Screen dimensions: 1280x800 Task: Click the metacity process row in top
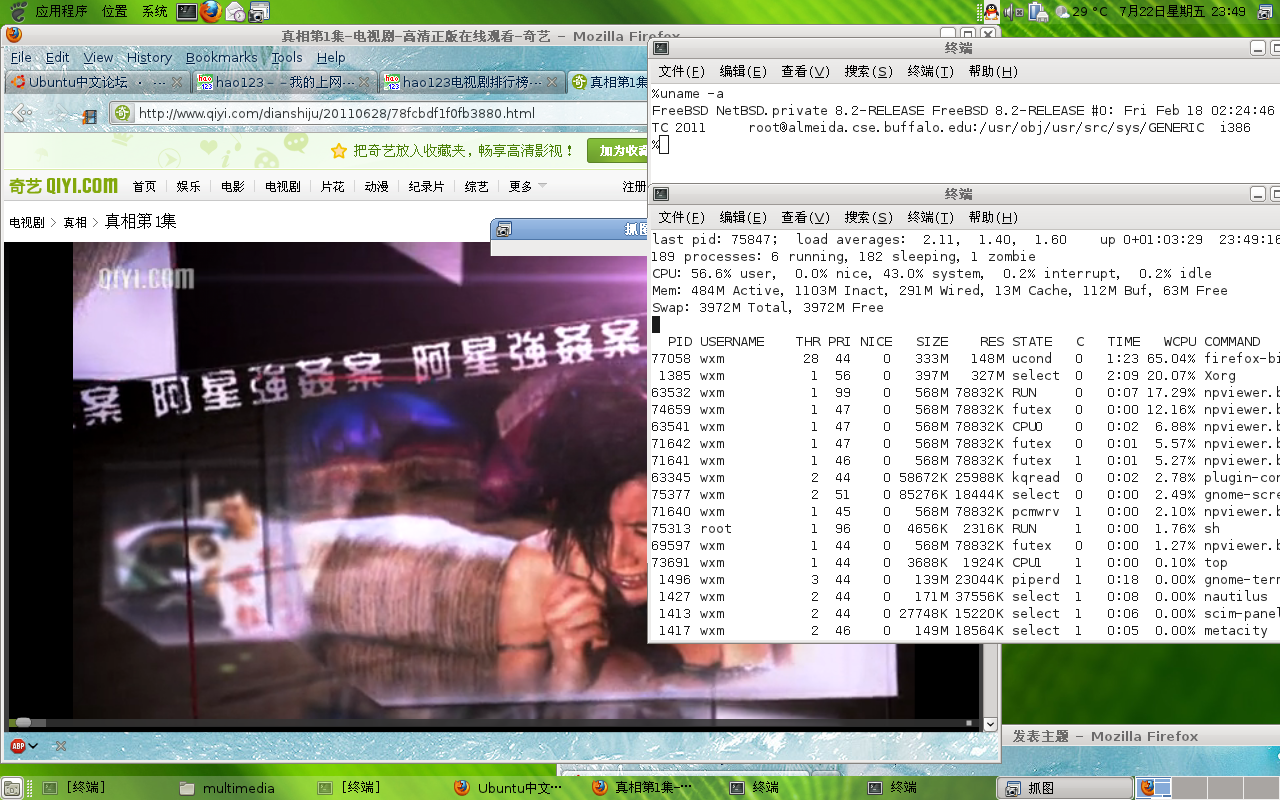965,630
